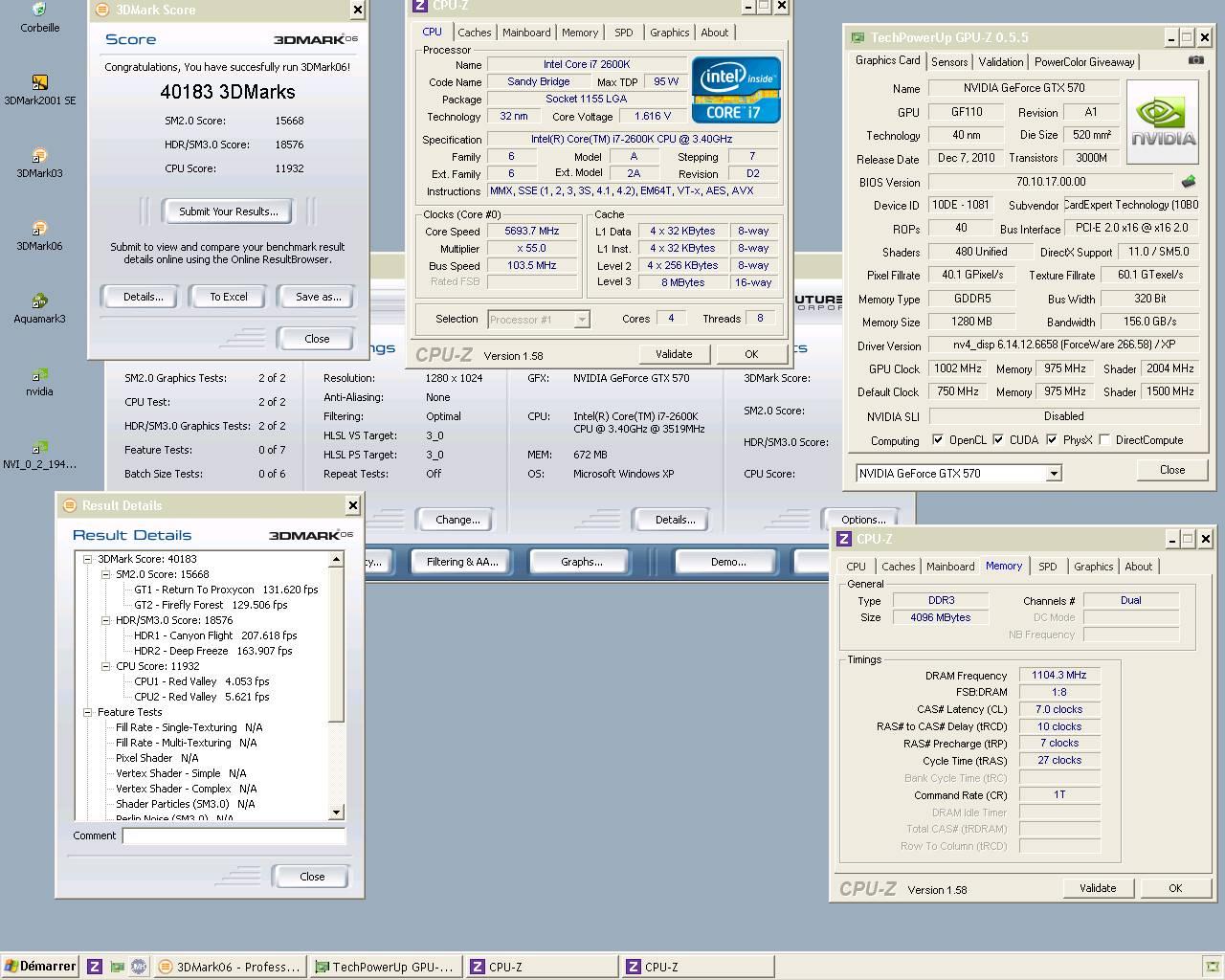Image resolution: width=1225 pixels, height=980 pixels.
Task: Open the 3DMark03 desktop shortcut
Action: [x=39, y=163]
